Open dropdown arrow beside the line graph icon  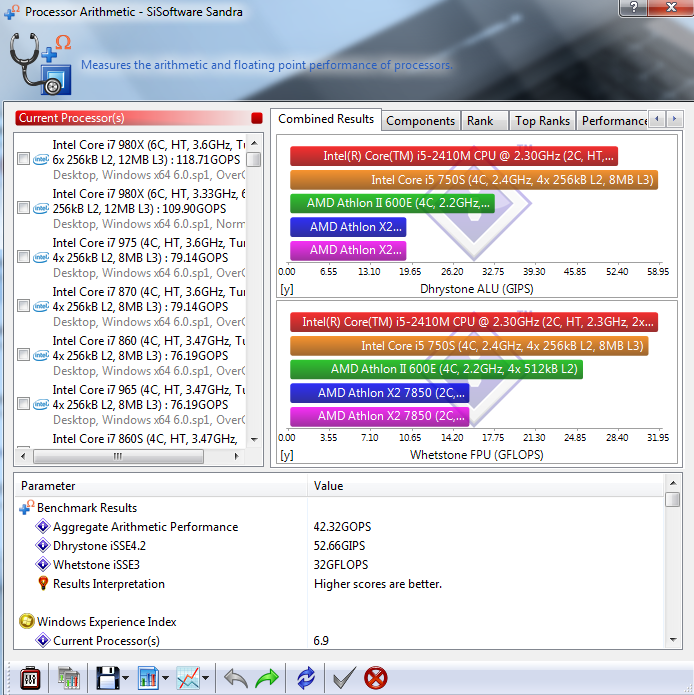(206, 678)
